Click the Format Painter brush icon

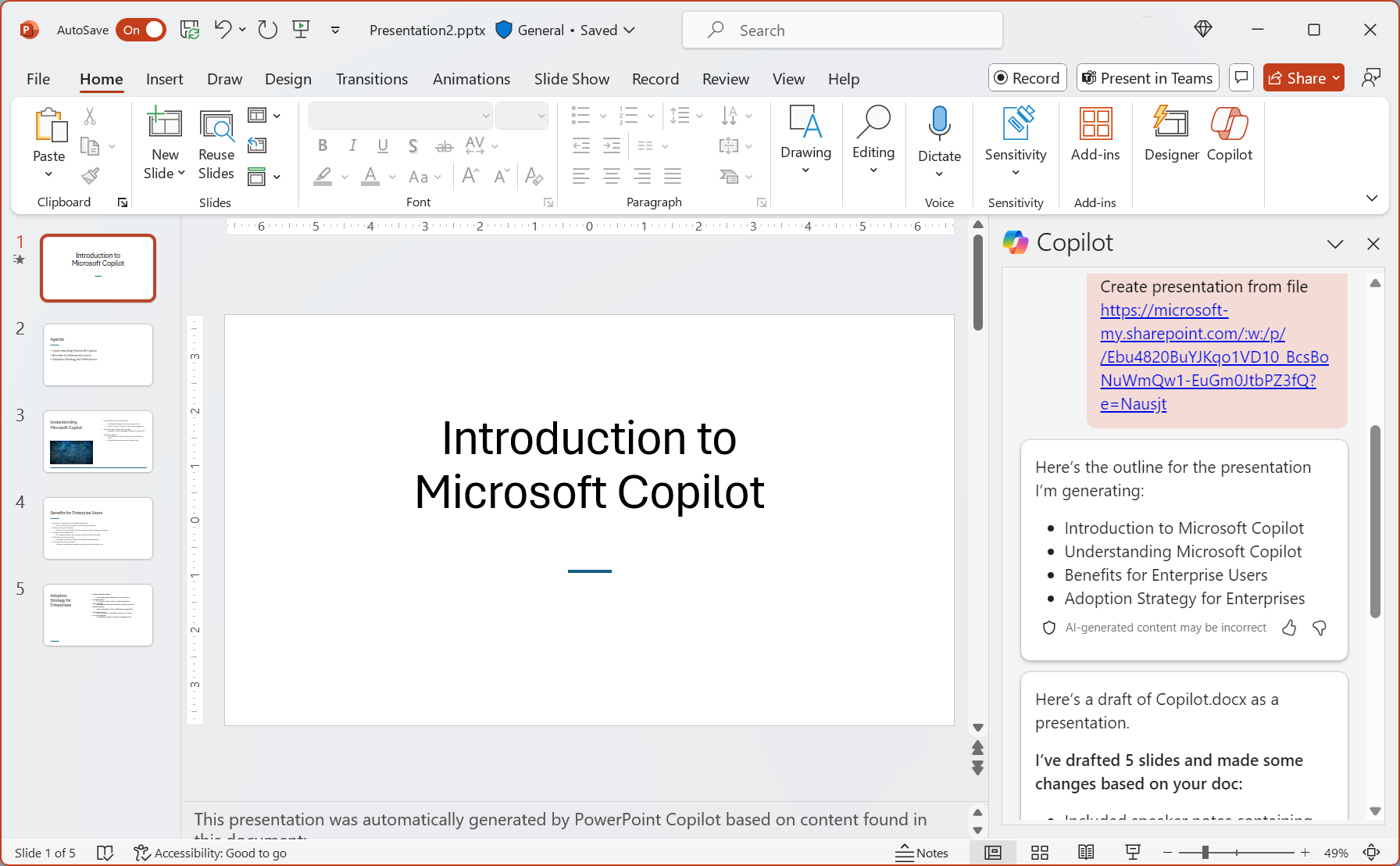coord(90,176)
